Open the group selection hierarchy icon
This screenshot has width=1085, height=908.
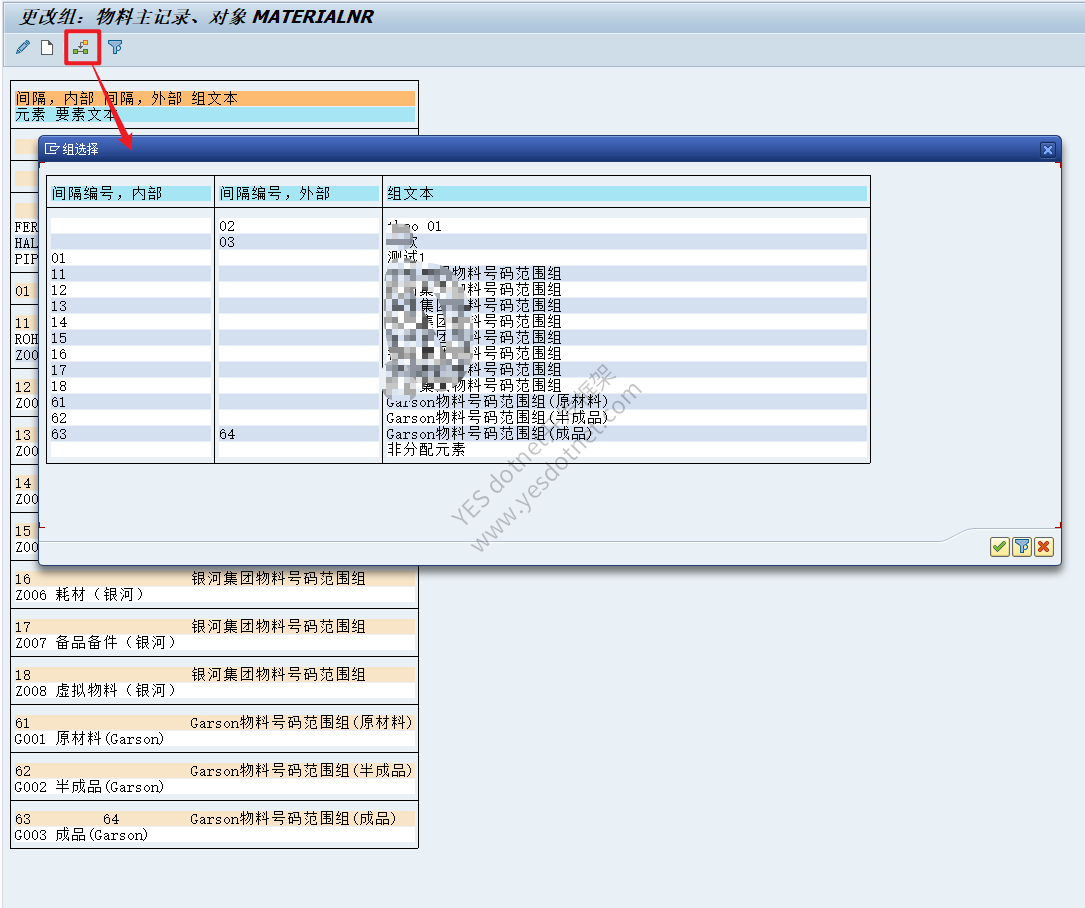[82, 47]
